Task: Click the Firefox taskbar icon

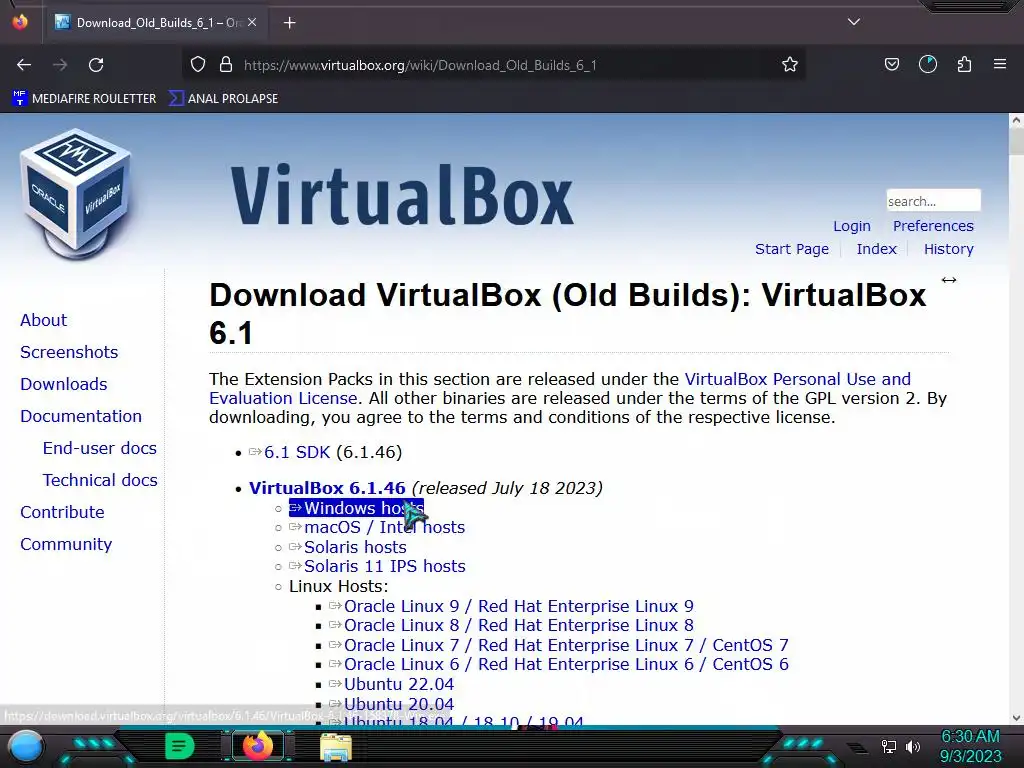Action: (x=257, y=746)
